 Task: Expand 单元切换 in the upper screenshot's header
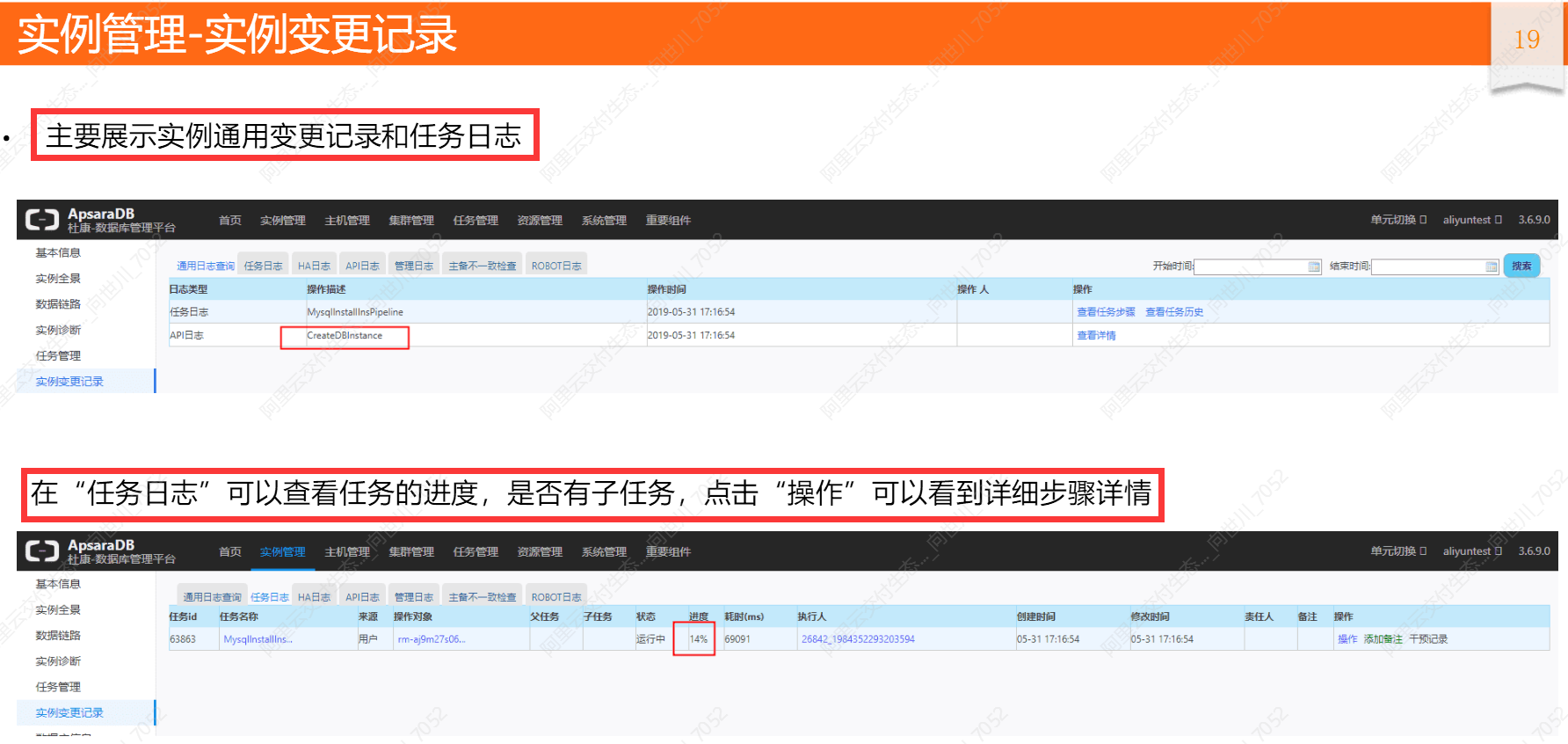(1398, 220)
